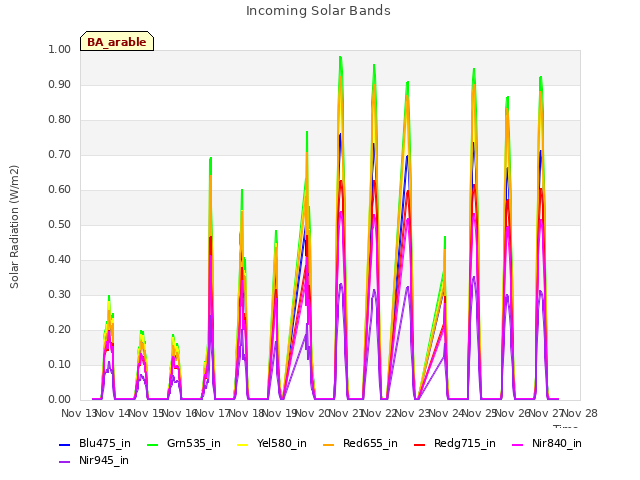Click the Nov 13 x-axis label
Viewport: 640px width, 480px height.
click(79, 413)
